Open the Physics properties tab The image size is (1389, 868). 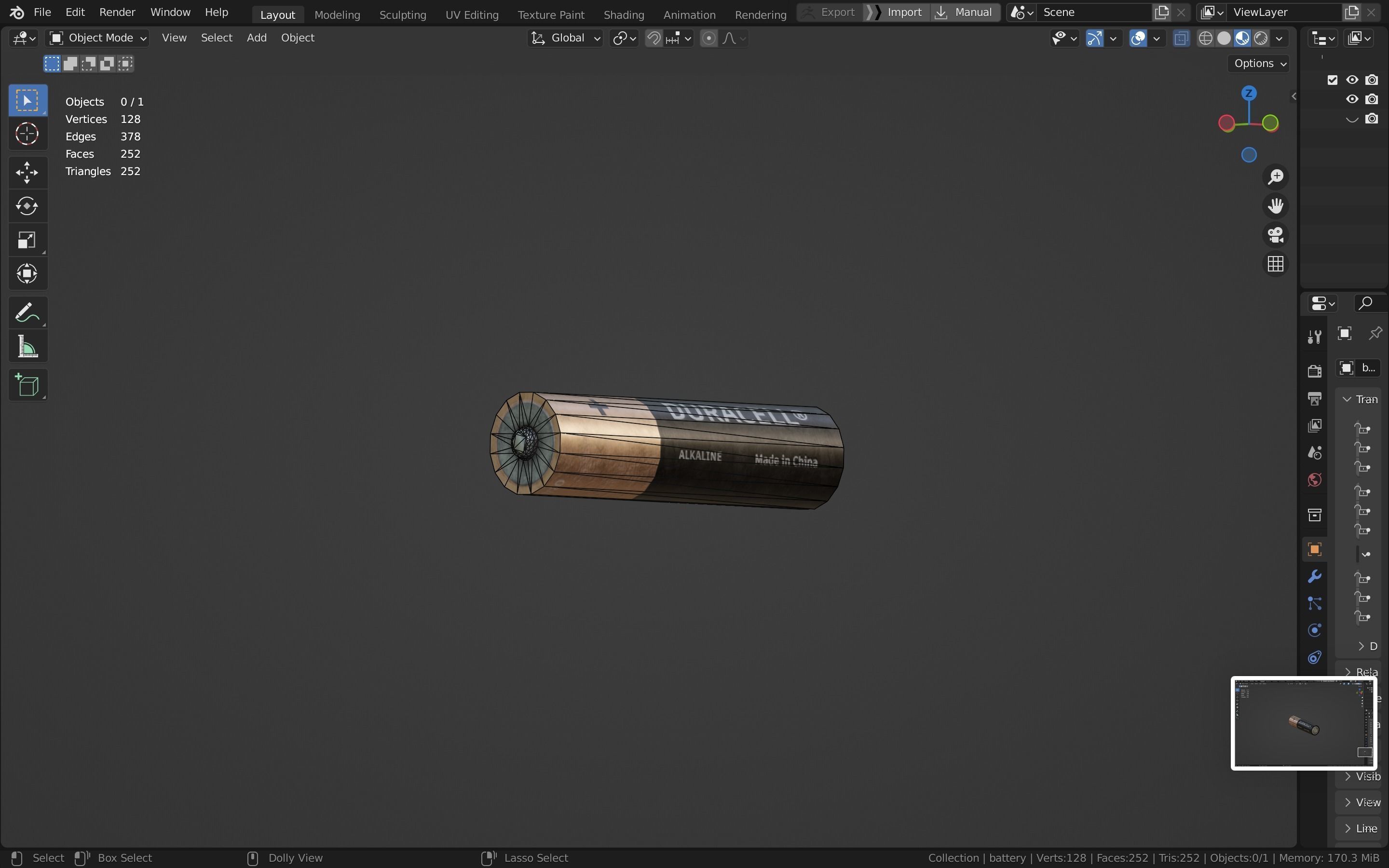(x=1314, y=630)
